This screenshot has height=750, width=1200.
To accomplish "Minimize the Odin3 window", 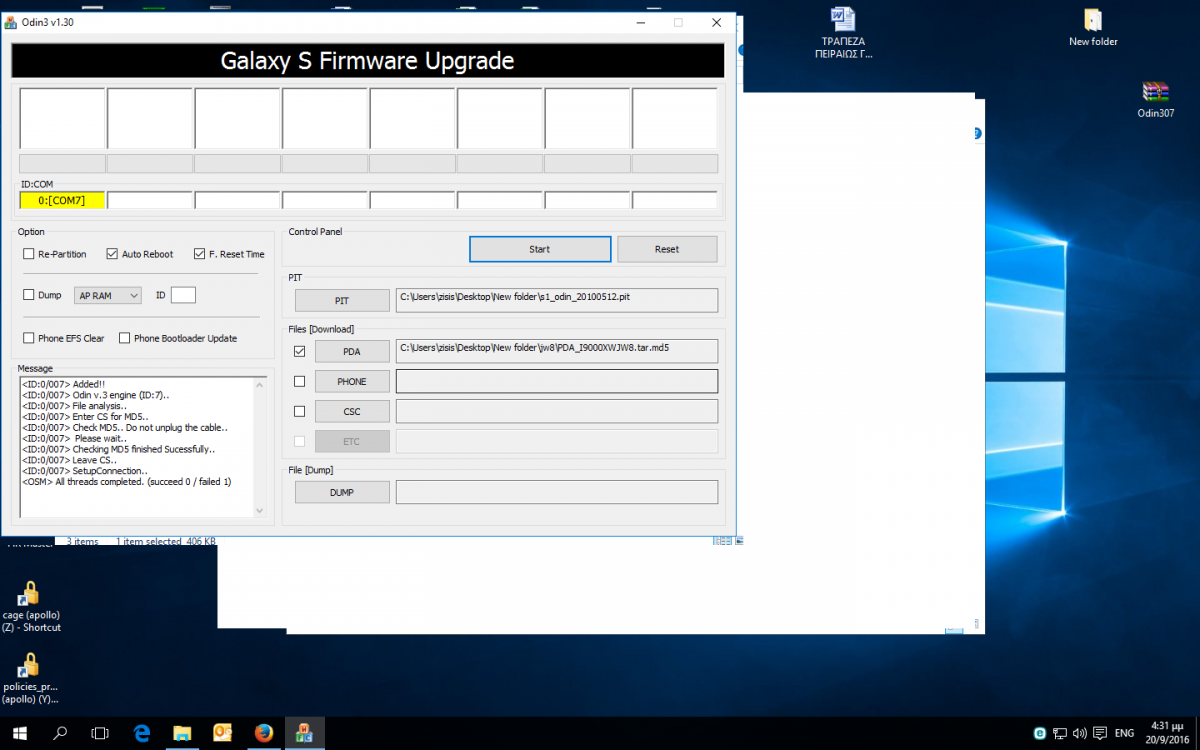I will click(x=640, y=22).
